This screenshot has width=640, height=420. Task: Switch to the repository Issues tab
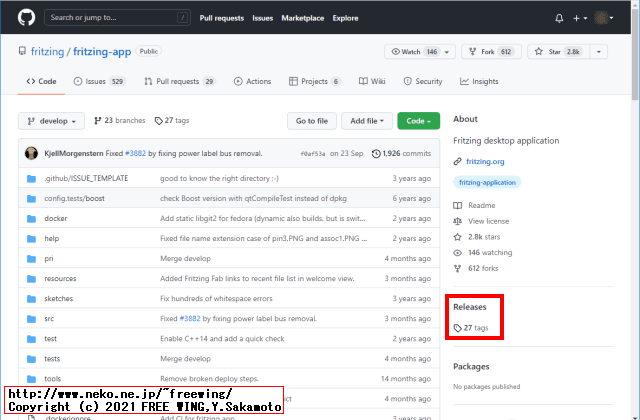point(100,81)
